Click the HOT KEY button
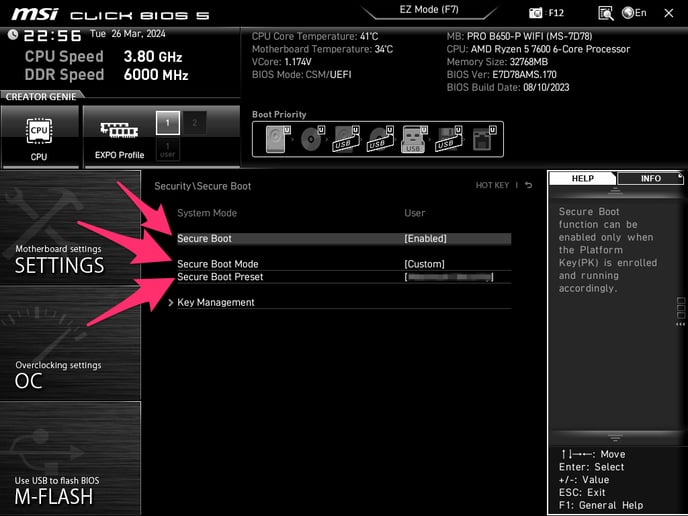Screen dimensions: 688x516 click(492, 185)
